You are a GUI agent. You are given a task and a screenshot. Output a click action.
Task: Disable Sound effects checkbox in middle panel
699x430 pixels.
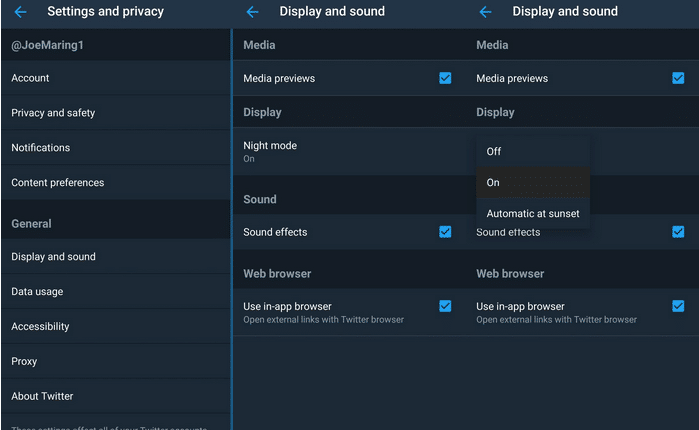445,232
